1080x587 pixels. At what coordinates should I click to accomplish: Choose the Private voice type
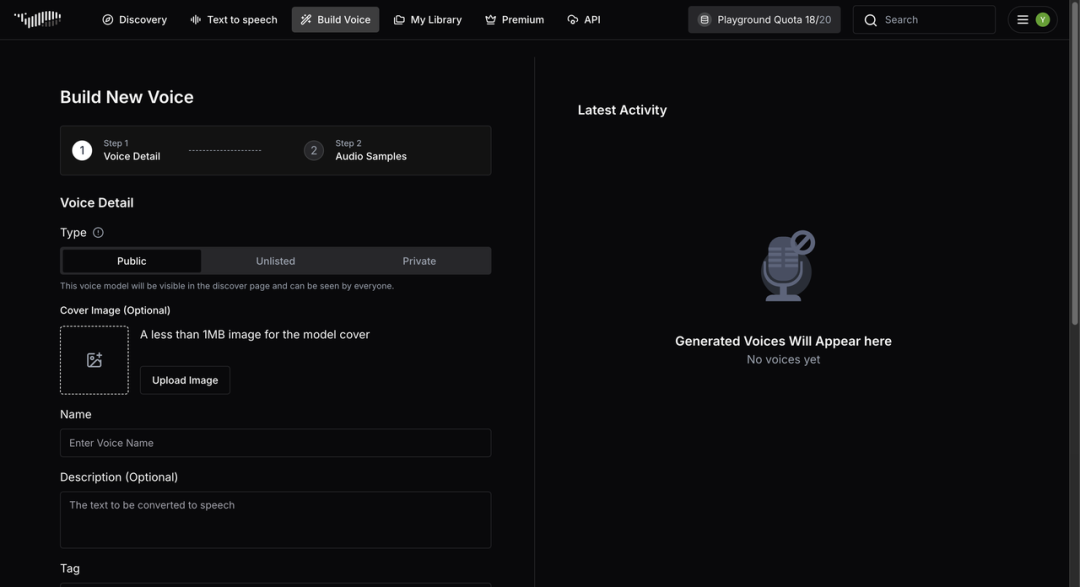[419, 261]
